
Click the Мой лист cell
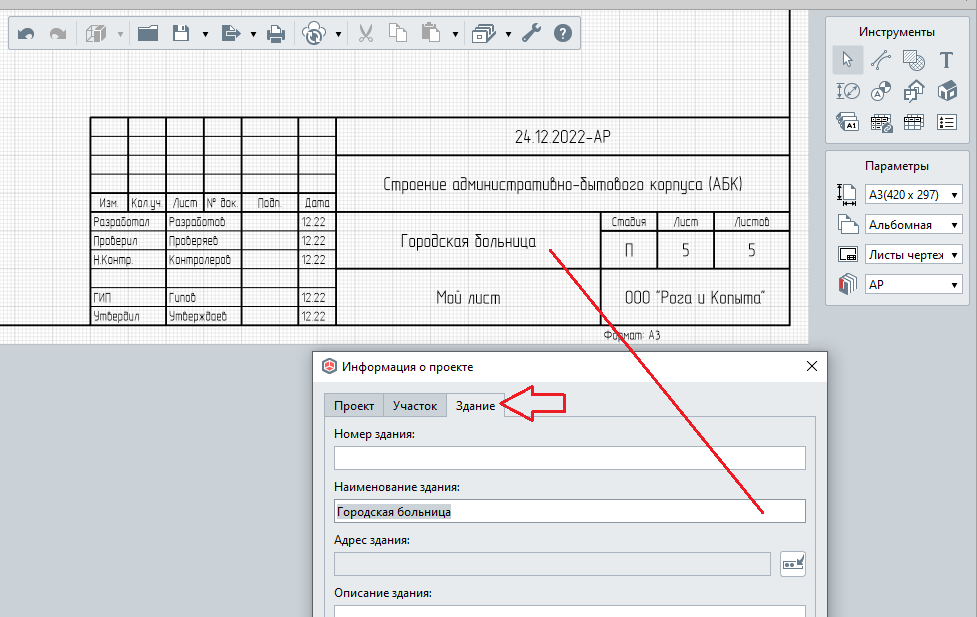point(468,298)
